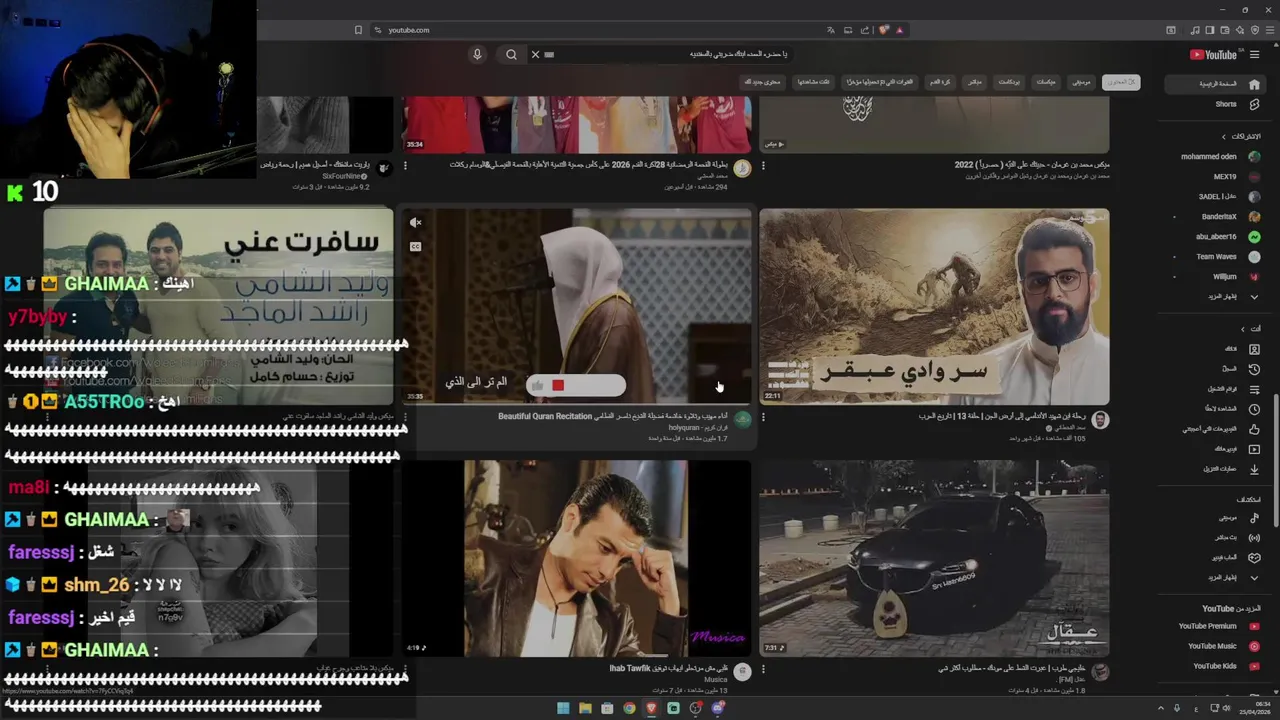Click the search magnifier button
1280x720 pixels.
(511, 54)
